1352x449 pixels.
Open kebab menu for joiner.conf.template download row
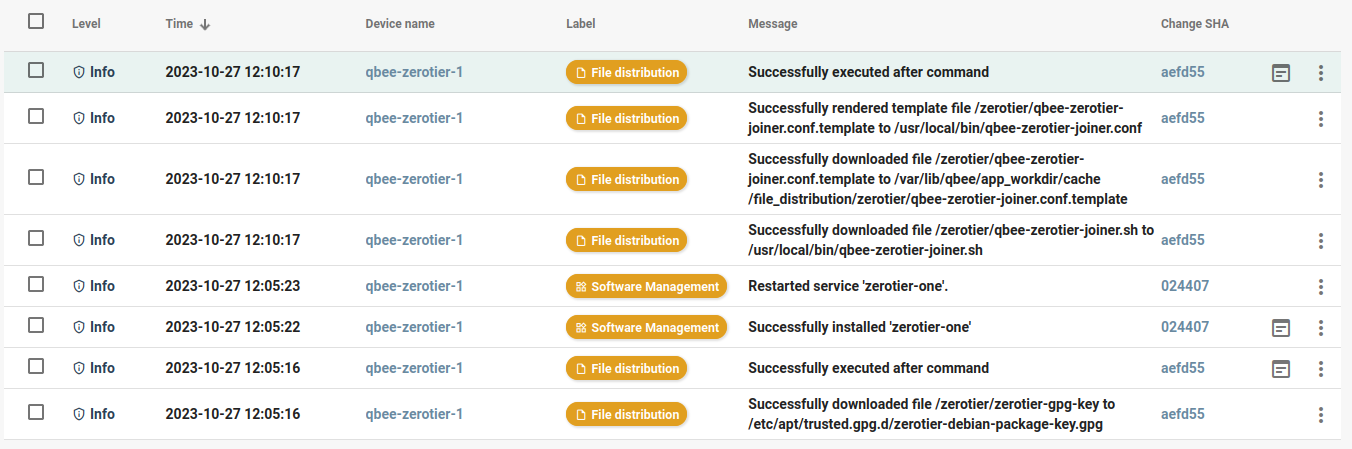coord(1321,179)
